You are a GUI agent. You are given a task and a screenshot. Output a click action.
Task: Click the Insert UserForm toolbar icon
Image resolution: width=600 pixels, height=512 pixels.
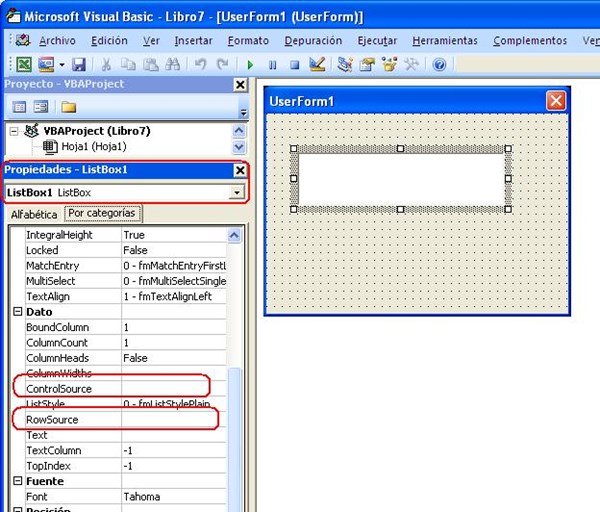[x=46, y=64]
